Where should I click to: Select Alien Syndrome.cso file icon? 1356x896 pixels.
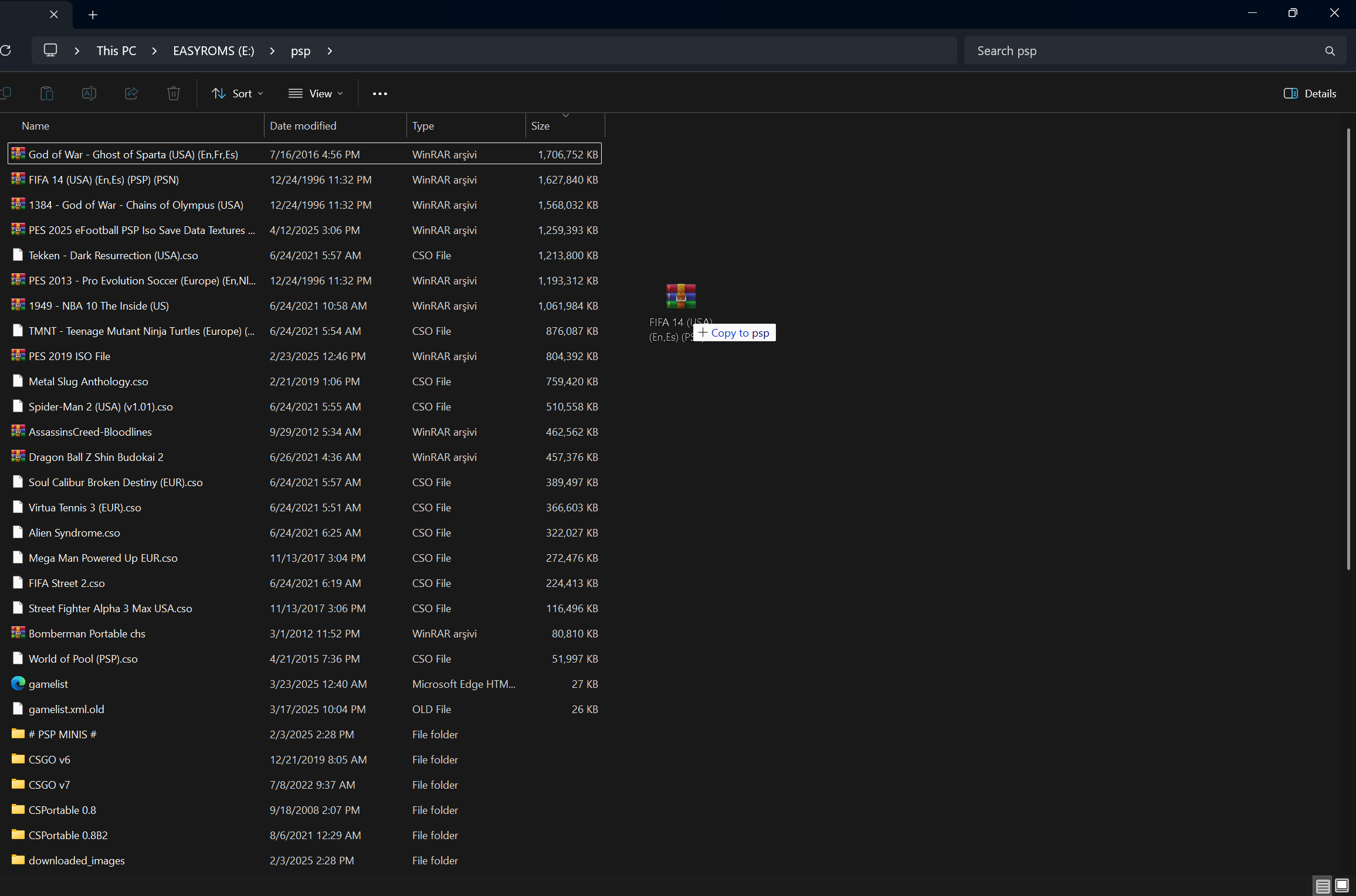18,532
